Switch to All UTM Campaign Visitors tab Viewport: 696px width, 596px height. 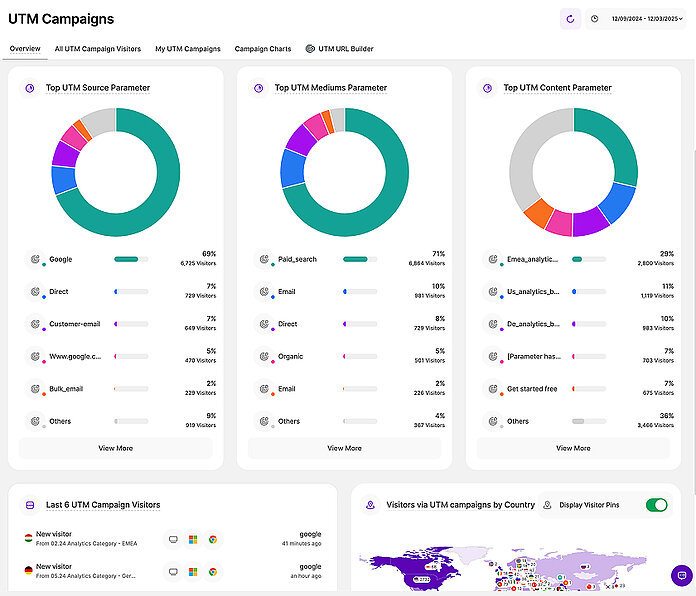[x=98, y=48]
